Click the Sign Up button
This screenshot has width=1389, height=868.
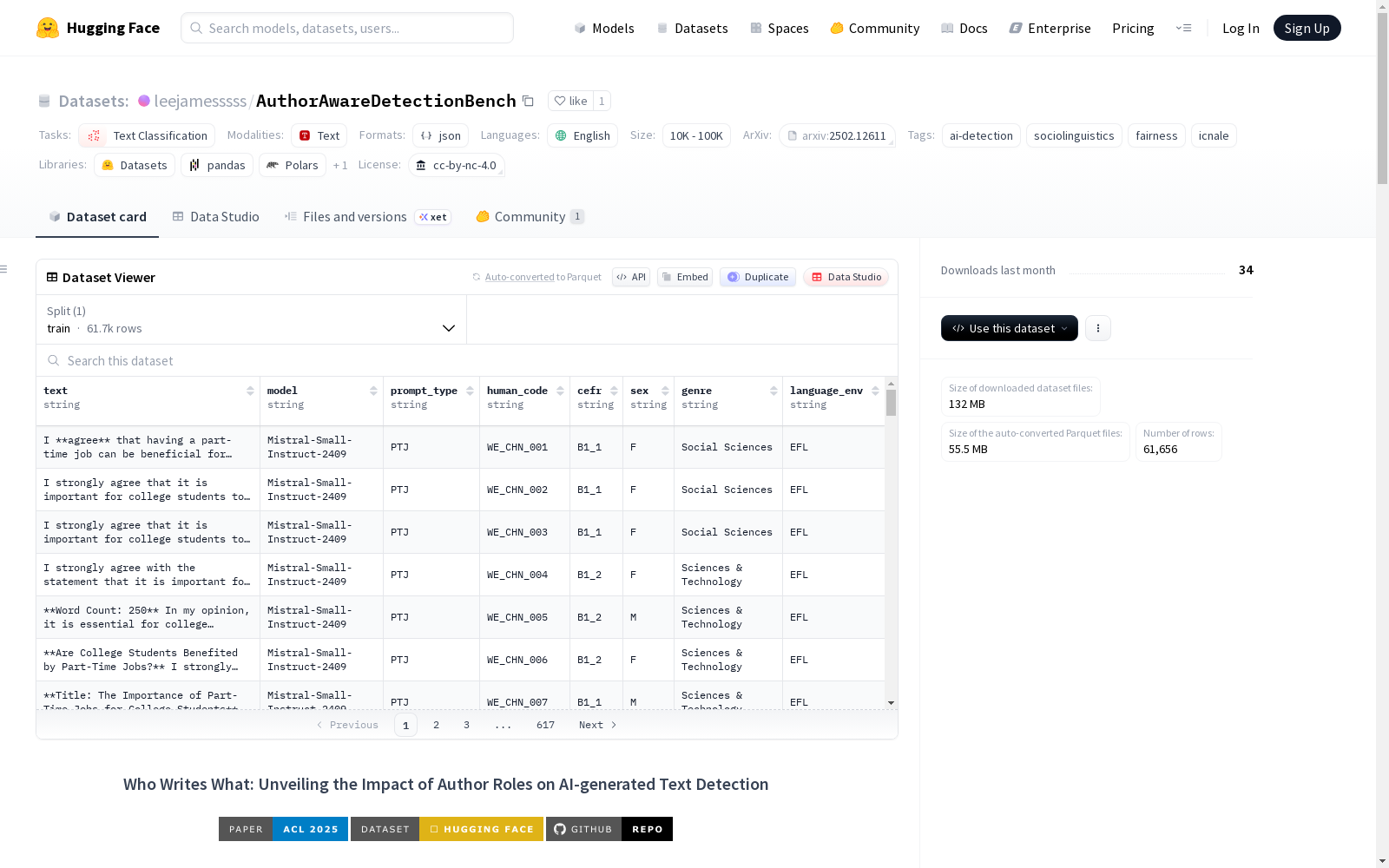point(1307,28)
